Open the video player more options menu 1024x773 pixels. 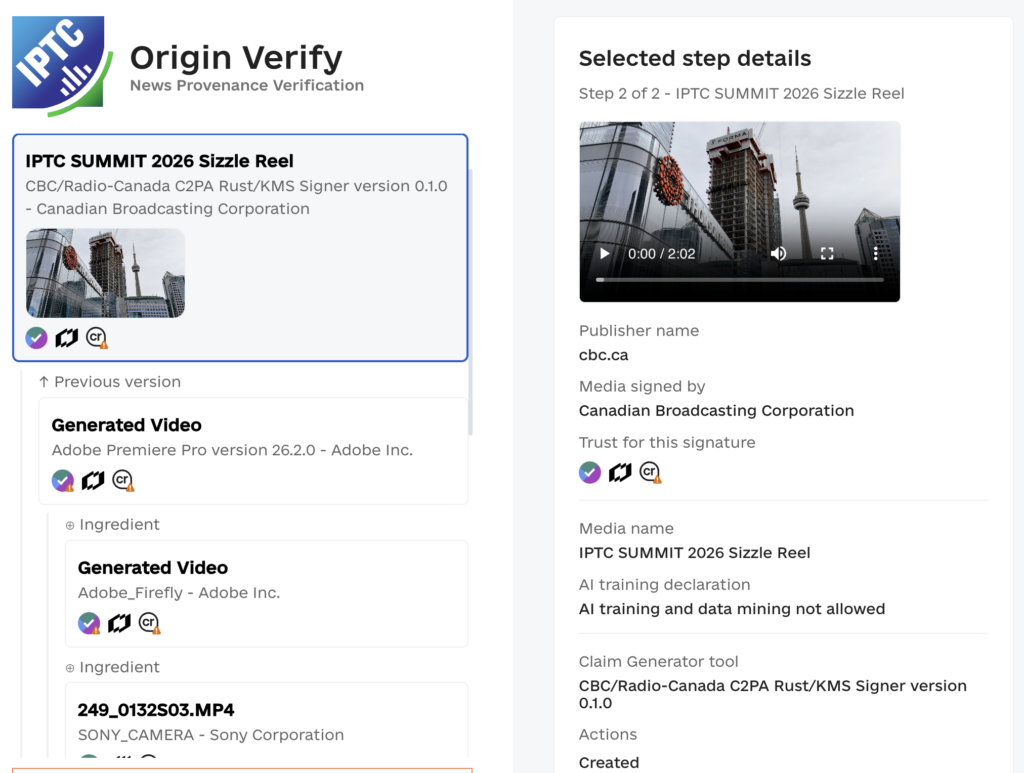875,253
